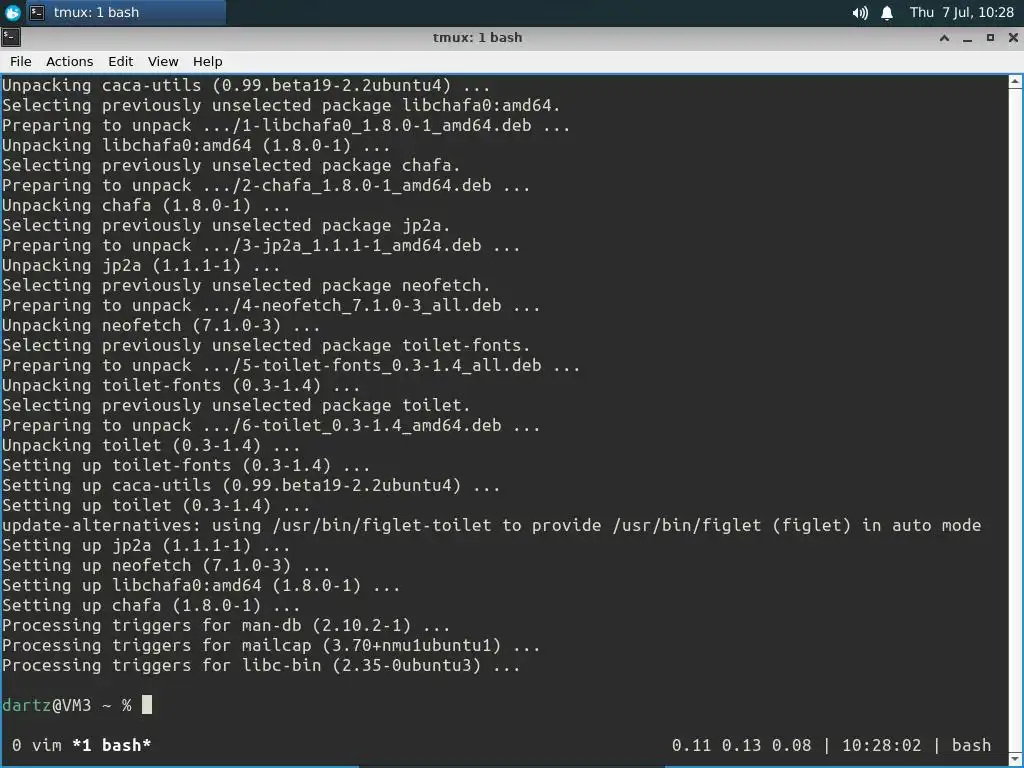This screenshot has width=1024, height=768.
Task: Select the 'tmux: 1 bash' taskbar window button
Action: [x=126, y=12]
